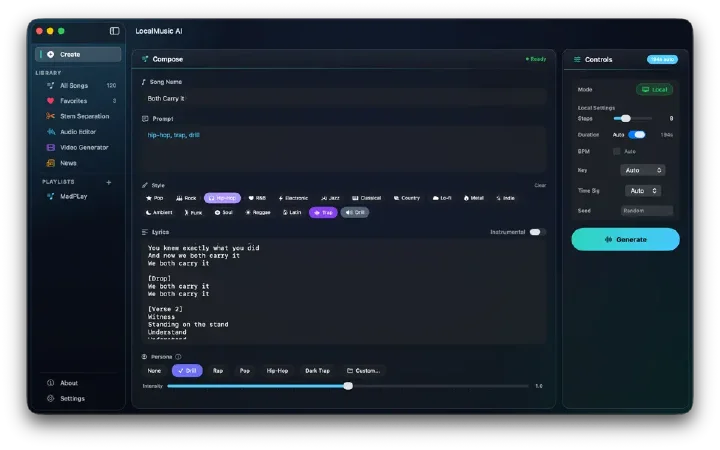
Task: Click the Seed Random field
Action: [647, 211]
